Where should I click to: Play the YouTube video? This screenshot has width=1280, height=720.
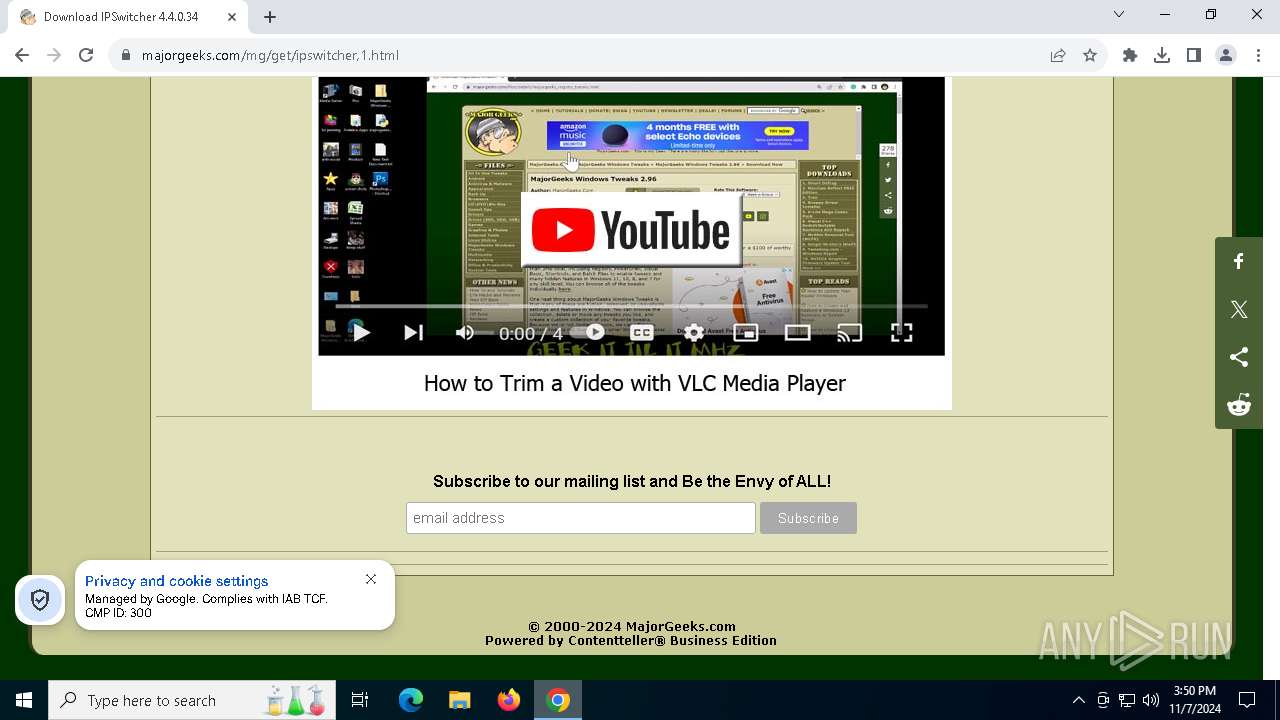362,333
